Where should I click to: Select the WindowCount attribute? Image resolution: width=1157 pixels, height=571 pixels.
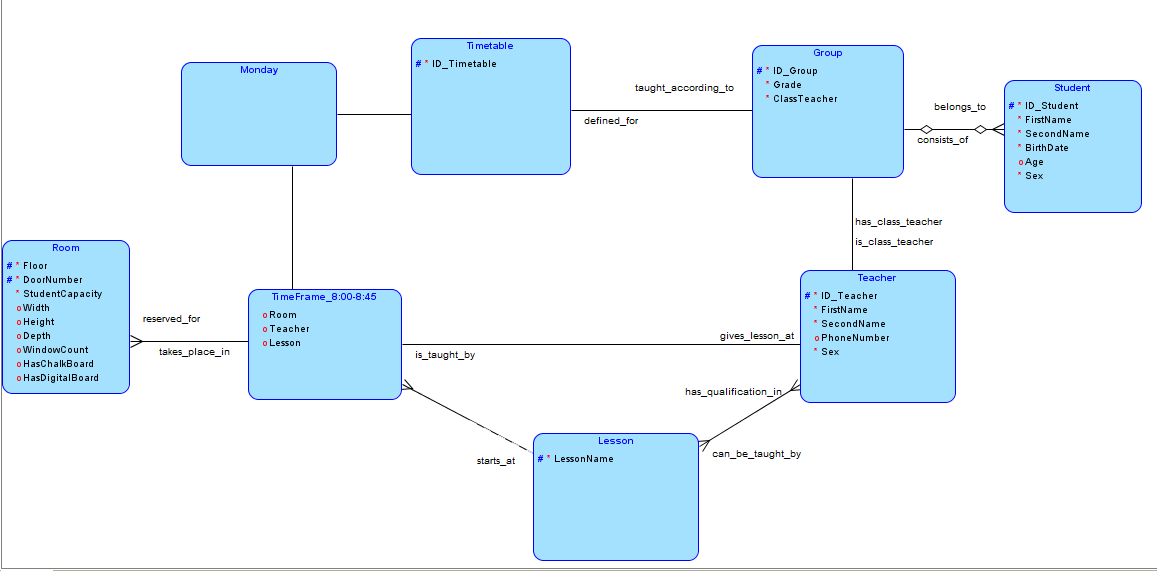click(x=55, y=350)
